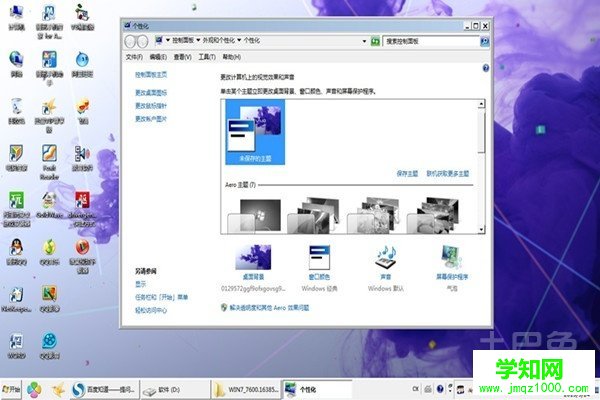
Task: Open the 编辑(E) menu
Action: [x=158, y=57]
